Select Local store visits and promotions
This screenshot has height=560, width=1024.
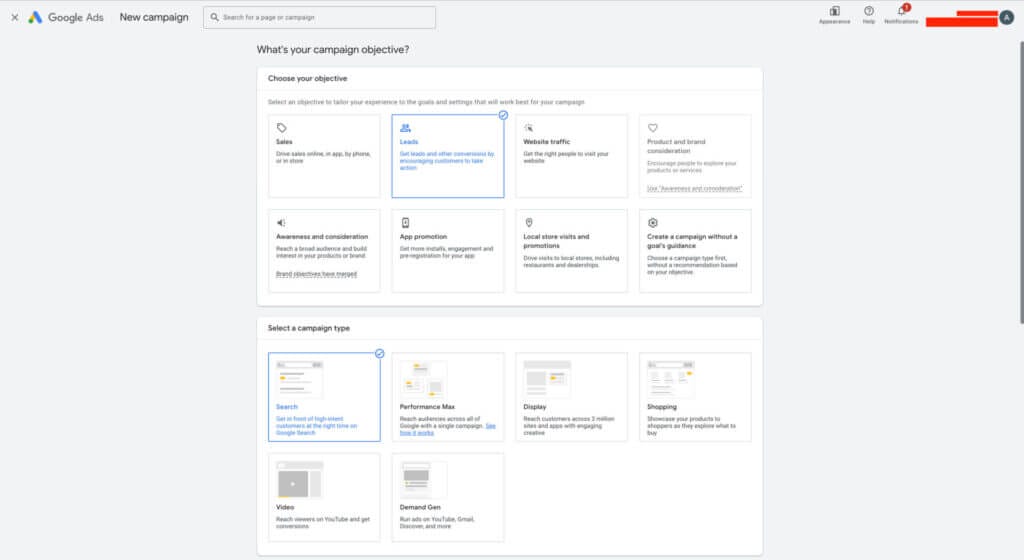pos(571,251)
